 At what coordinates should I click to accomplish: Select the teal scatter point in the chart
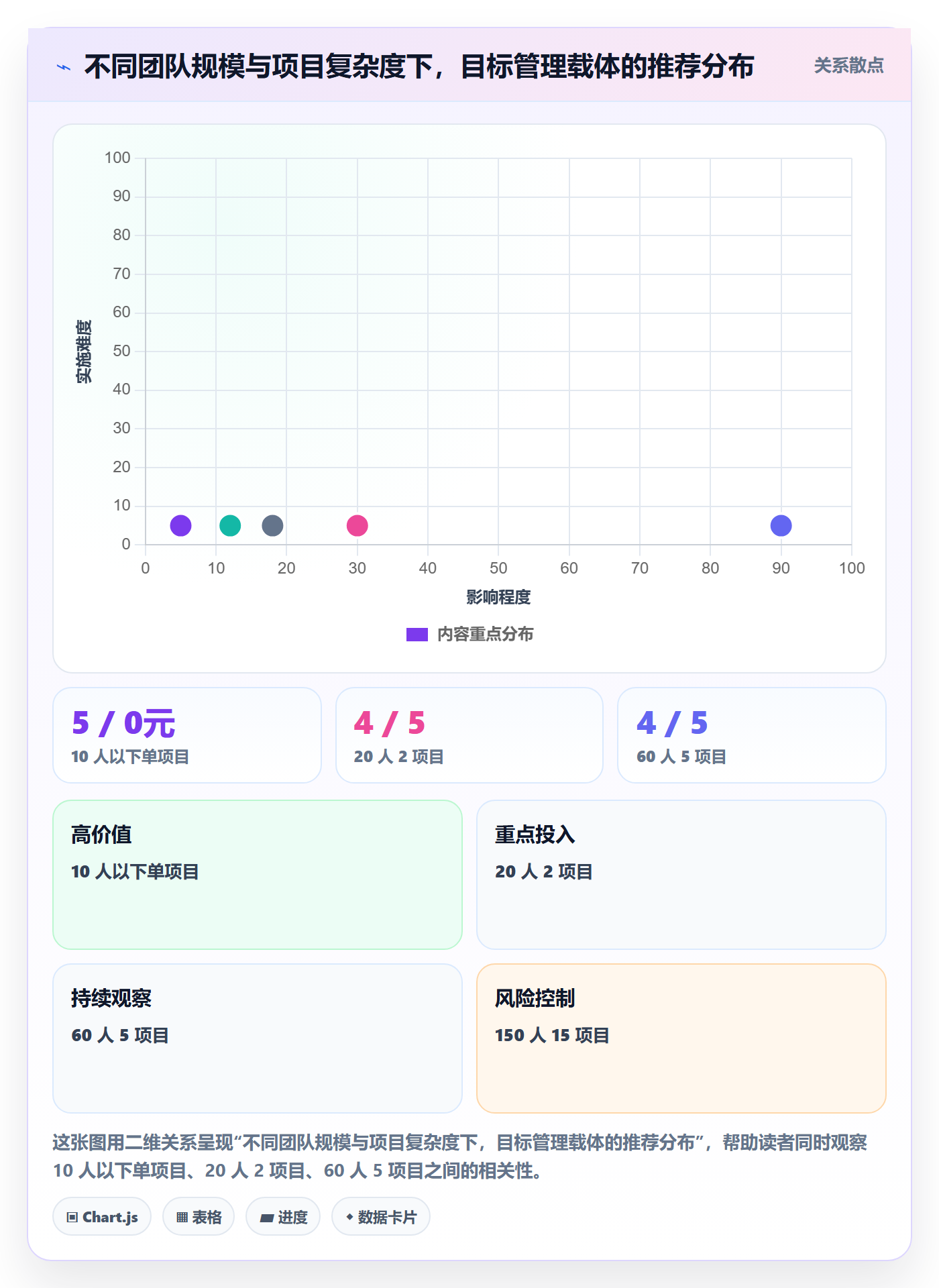click(230, 526)
